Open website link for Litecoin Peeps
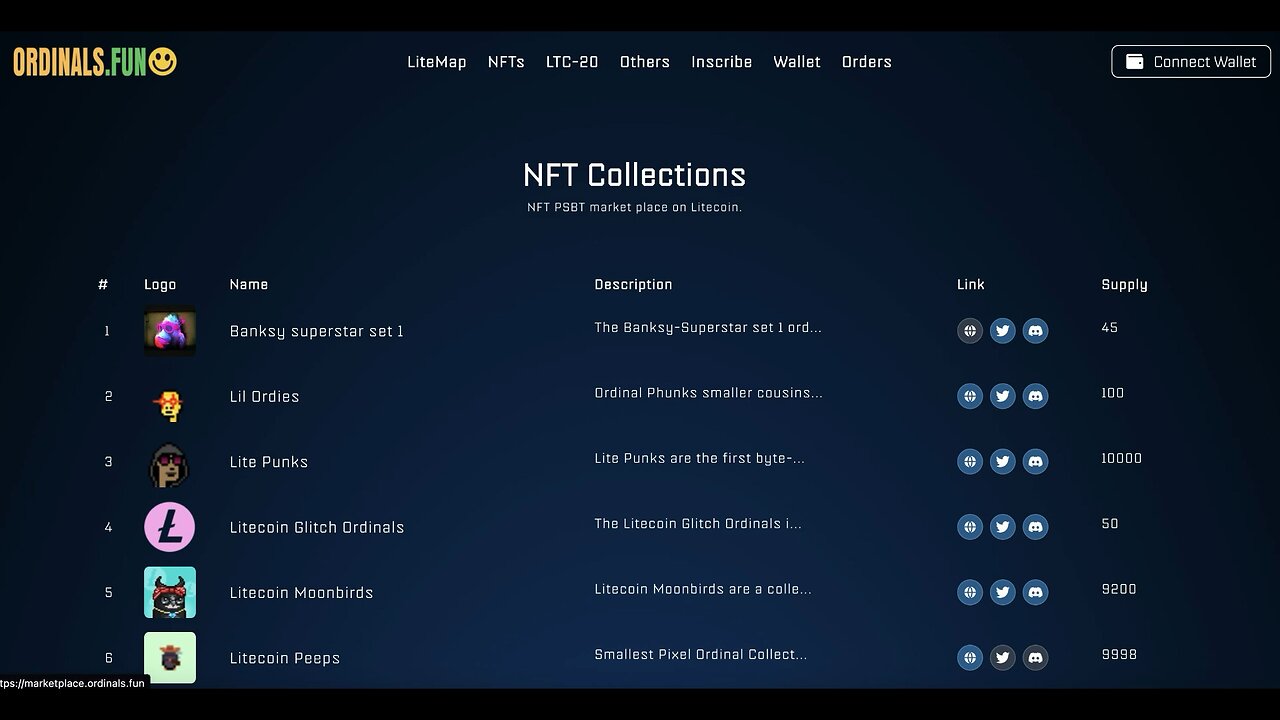Viewport: 1280px width, 720px height. click(x=970, y=657)
